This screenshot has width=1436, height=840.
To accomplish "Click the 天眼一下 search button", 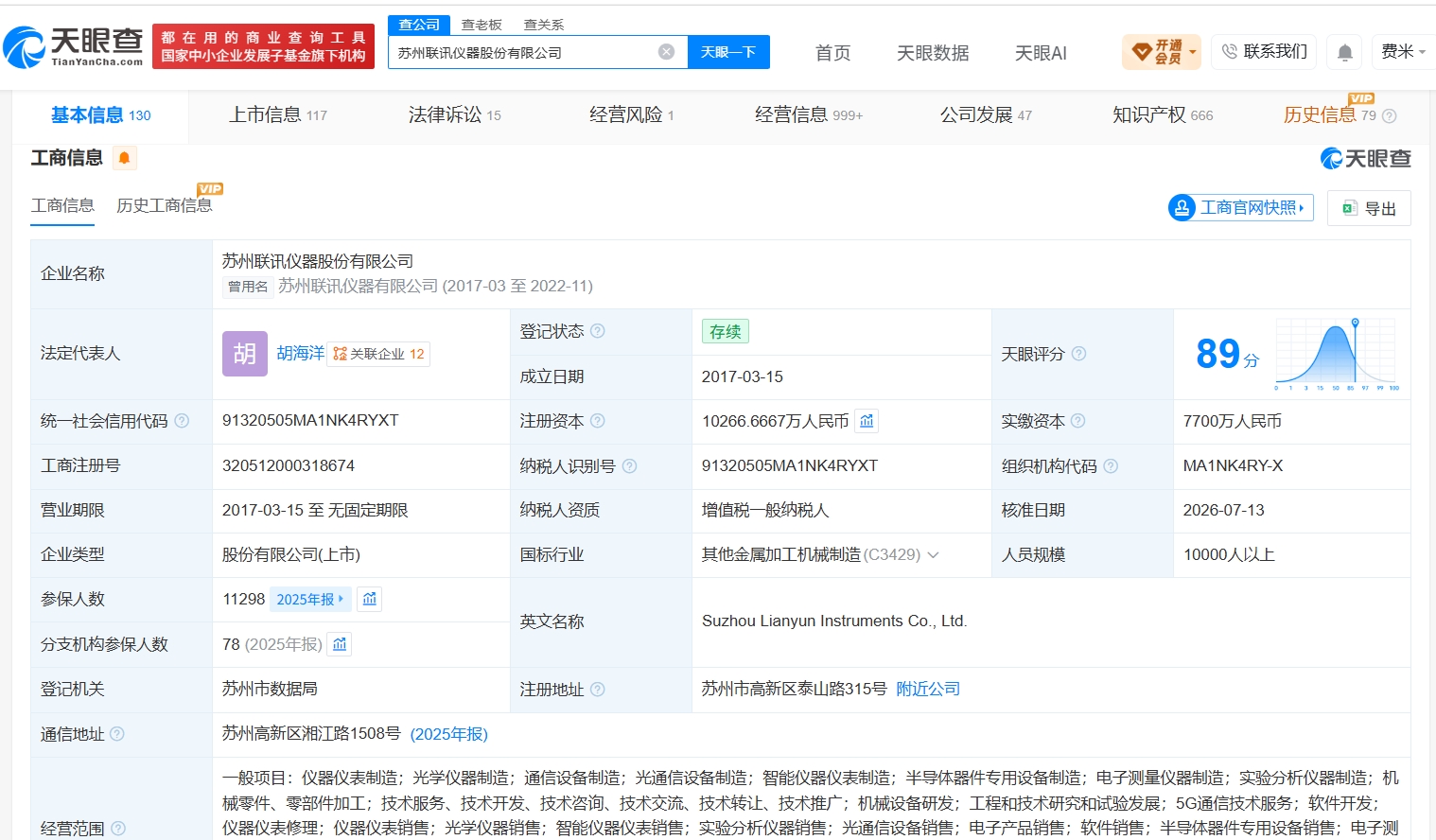I will click(728, 52).
